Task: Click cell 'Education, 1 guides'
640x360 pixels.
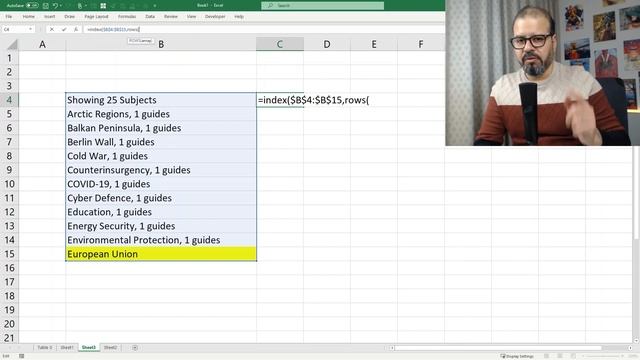Action: 161,212
